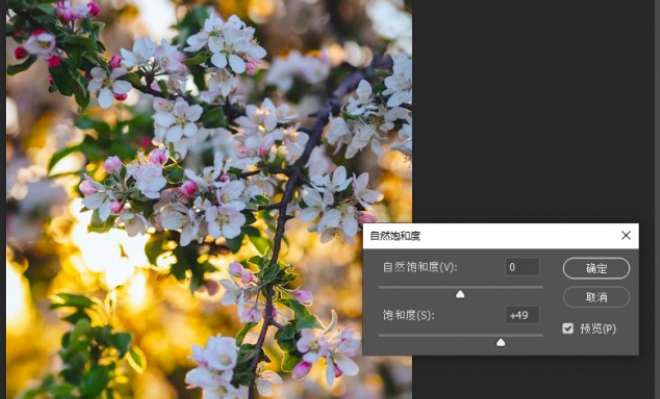This screenshot has height=399, width=660.
Task: Click the 预览(P) label text
Action: [598, 328]
